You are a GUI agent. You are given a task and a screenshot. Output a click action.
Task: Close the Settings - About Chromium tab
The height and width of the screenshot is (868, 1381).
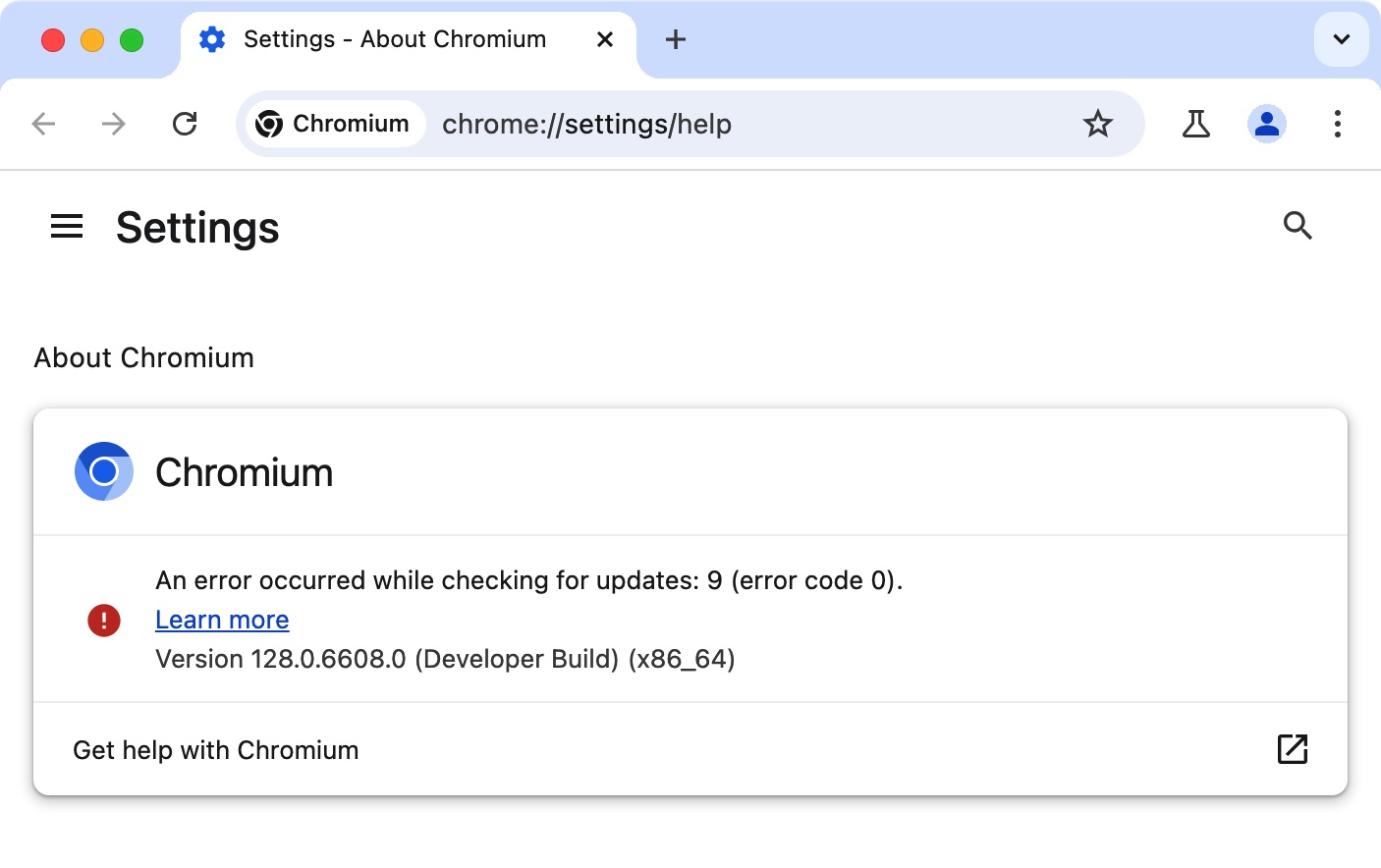tap(605, 39)
